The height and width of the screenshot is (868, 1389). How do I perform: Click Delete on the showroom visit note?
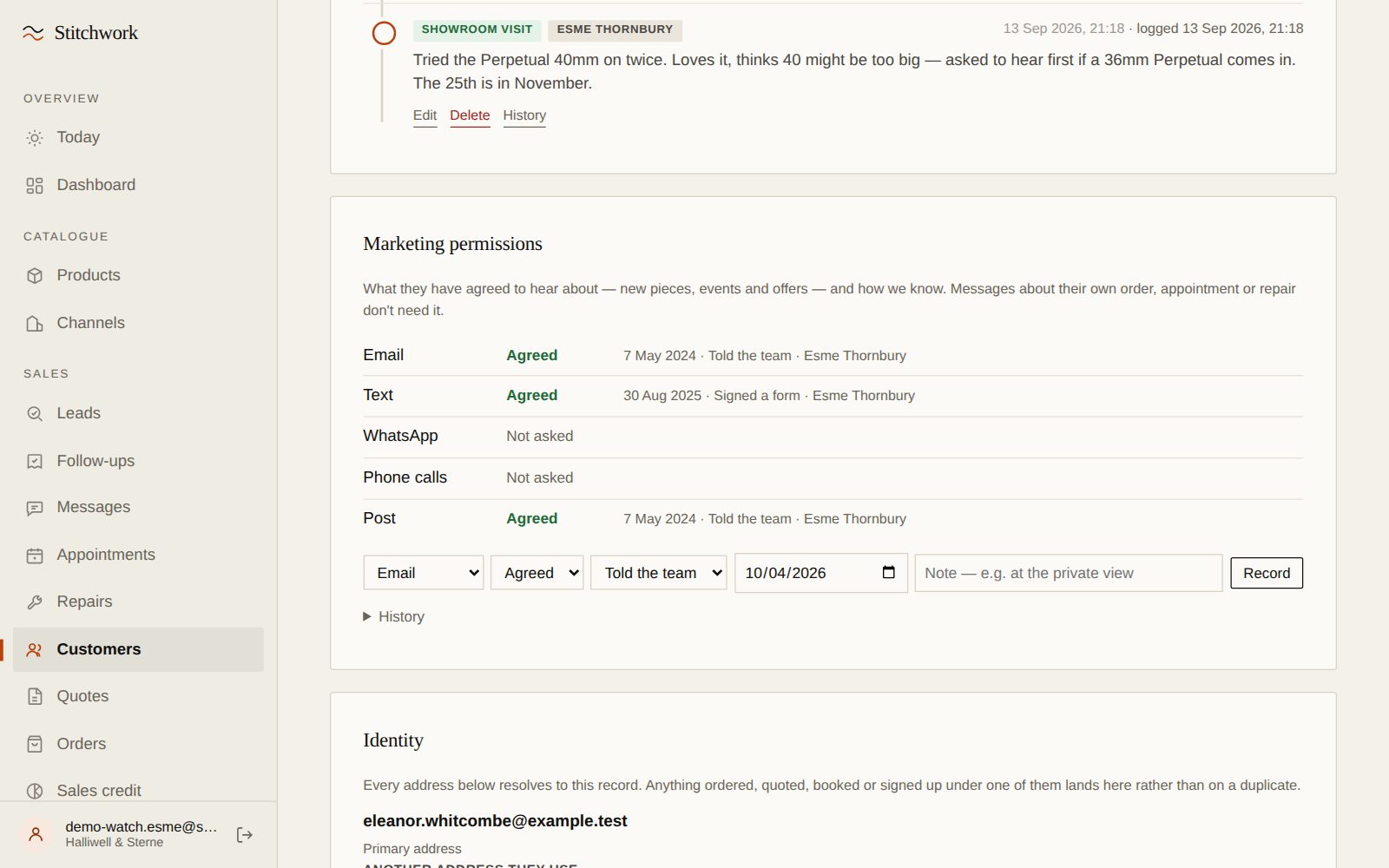470,115
